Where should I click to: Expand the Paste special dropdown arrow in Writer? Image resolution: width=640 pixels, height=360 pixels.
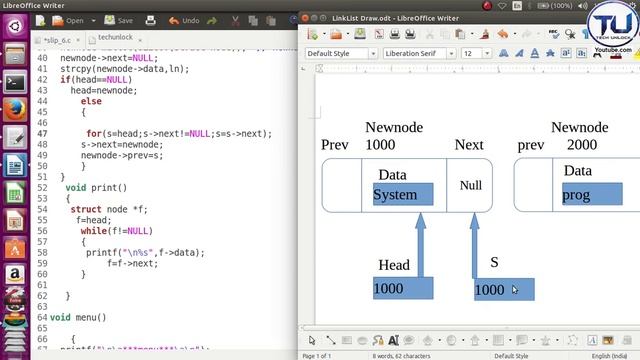(x=472, y=34)
